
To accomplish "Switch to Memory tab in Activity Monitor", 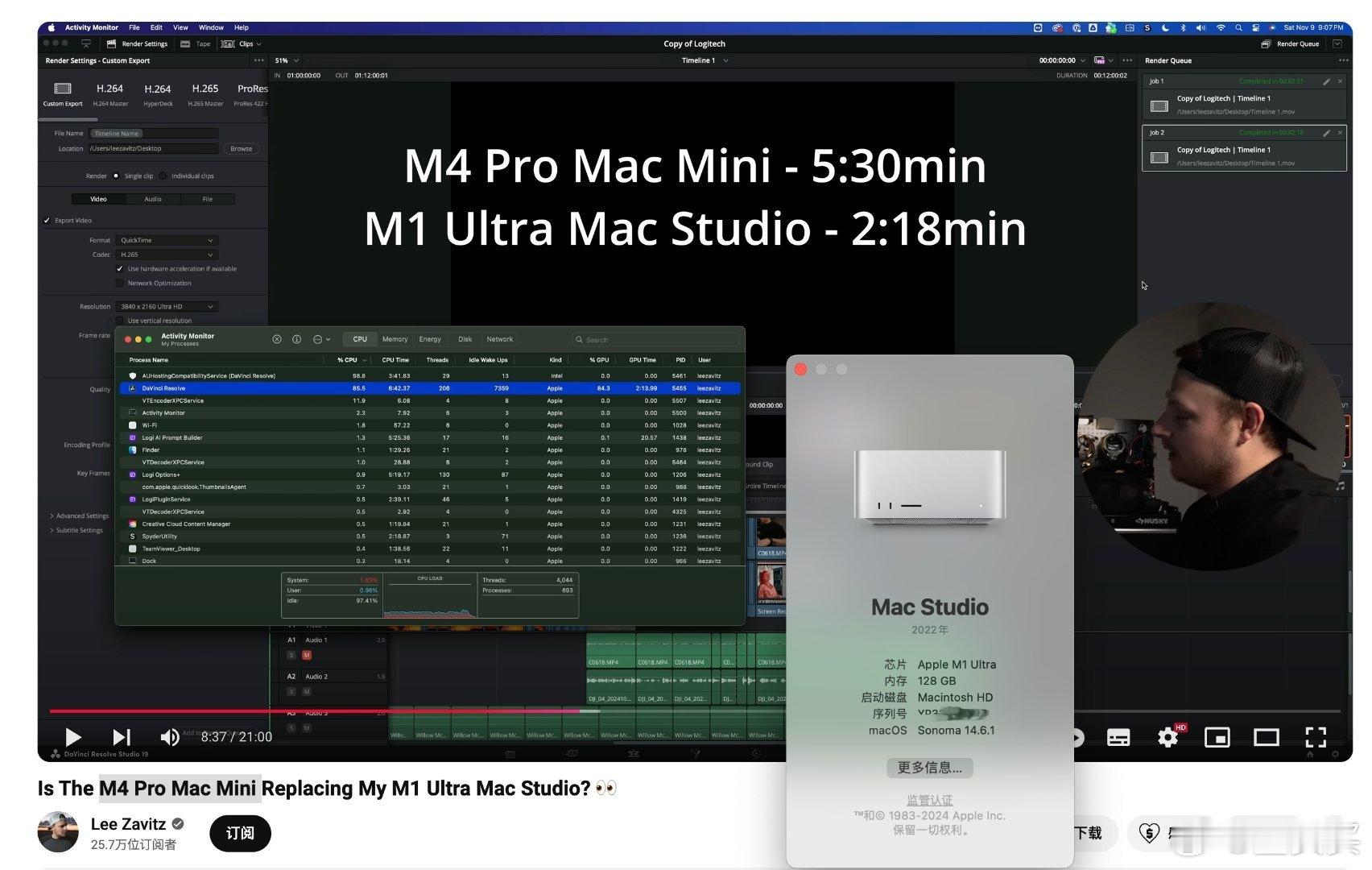I will [x=395, y=339].
